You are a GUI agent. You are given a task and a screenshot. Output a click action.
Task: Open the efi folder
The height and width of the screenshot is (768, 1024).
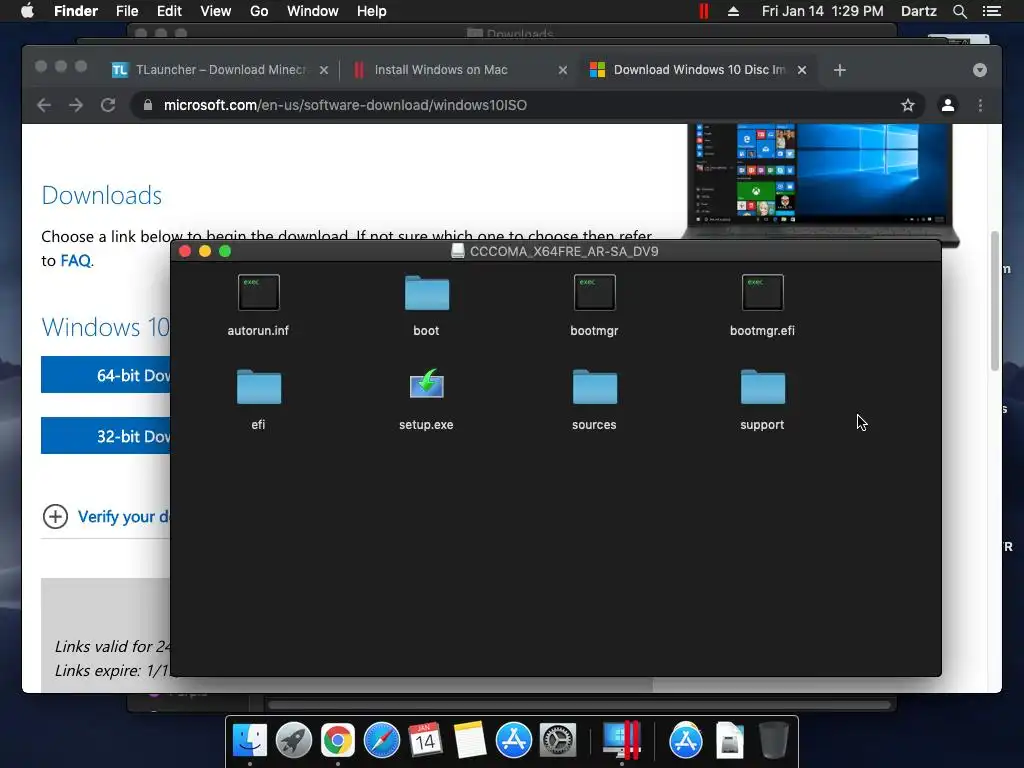point(259,387)
